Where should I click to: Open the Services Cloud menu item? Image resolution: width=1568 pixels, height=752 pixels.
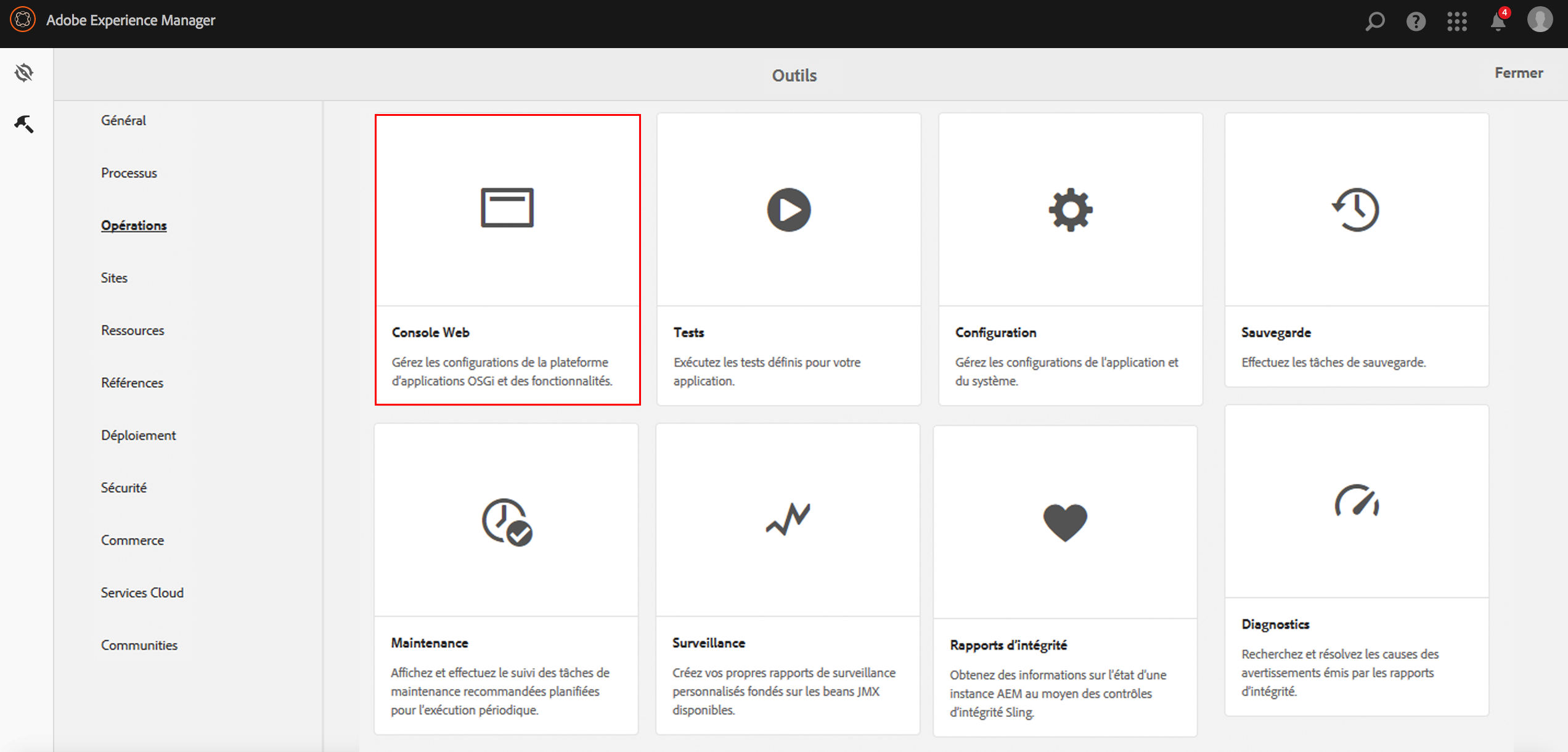pyautogui.click(x=142, y=592)
